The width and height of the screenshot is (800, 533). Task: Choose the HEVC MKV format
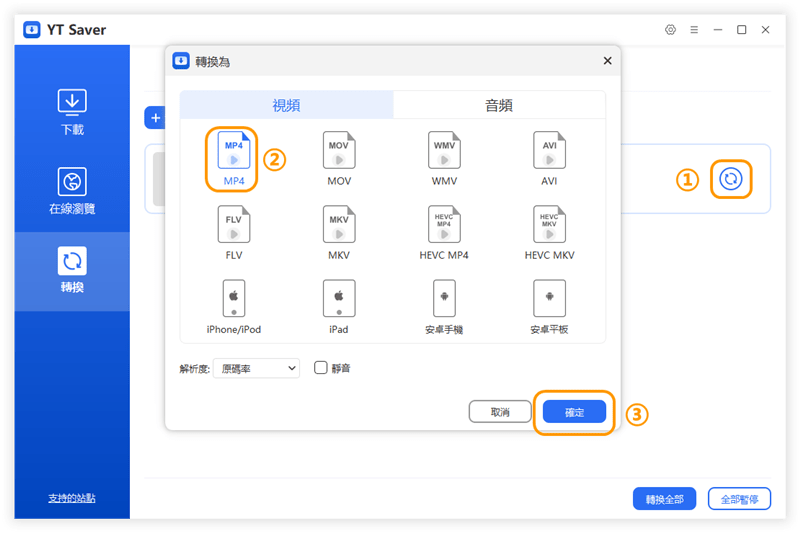549,225
